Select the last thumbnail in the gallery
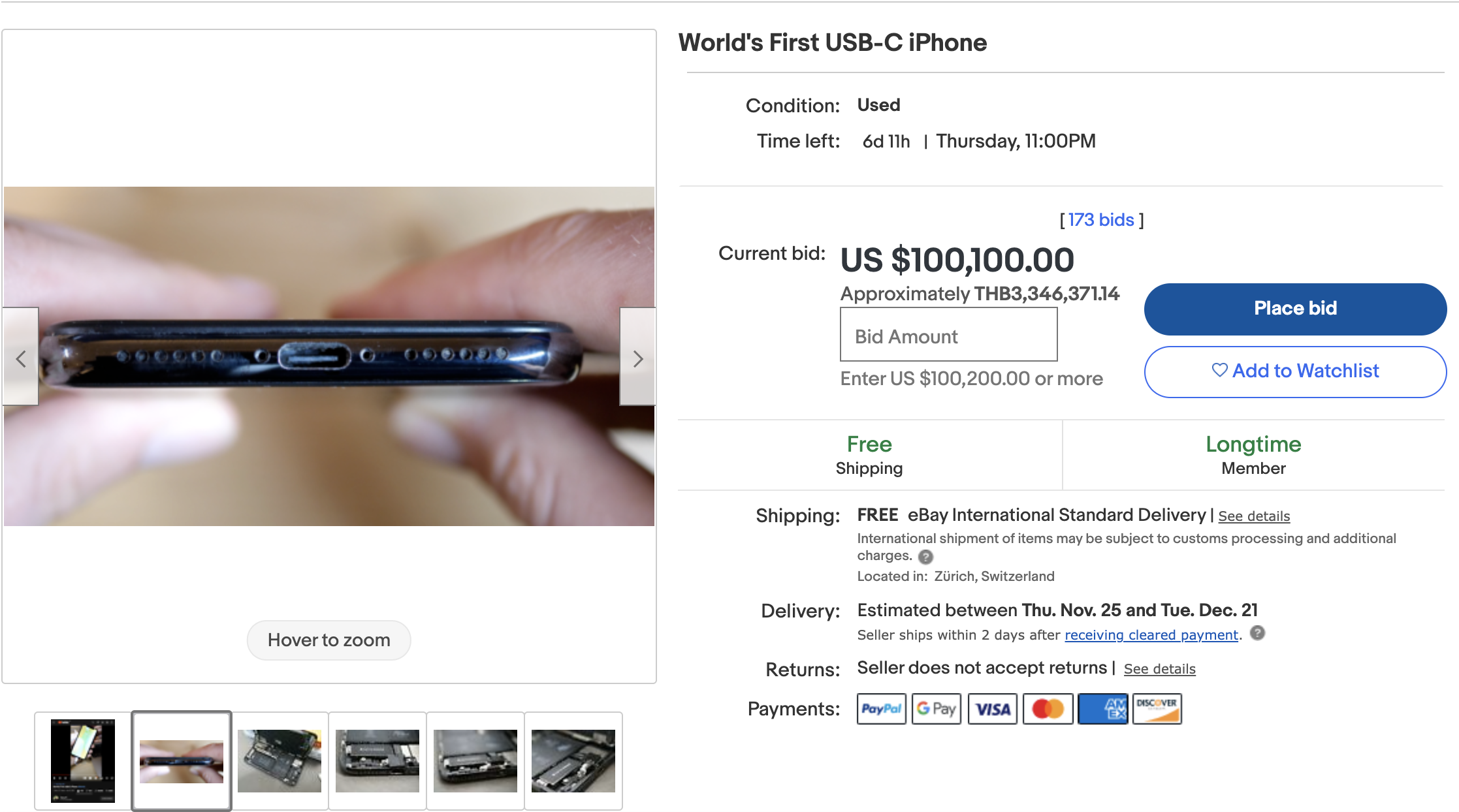The image size is (1459, 812). coord(573,761)
